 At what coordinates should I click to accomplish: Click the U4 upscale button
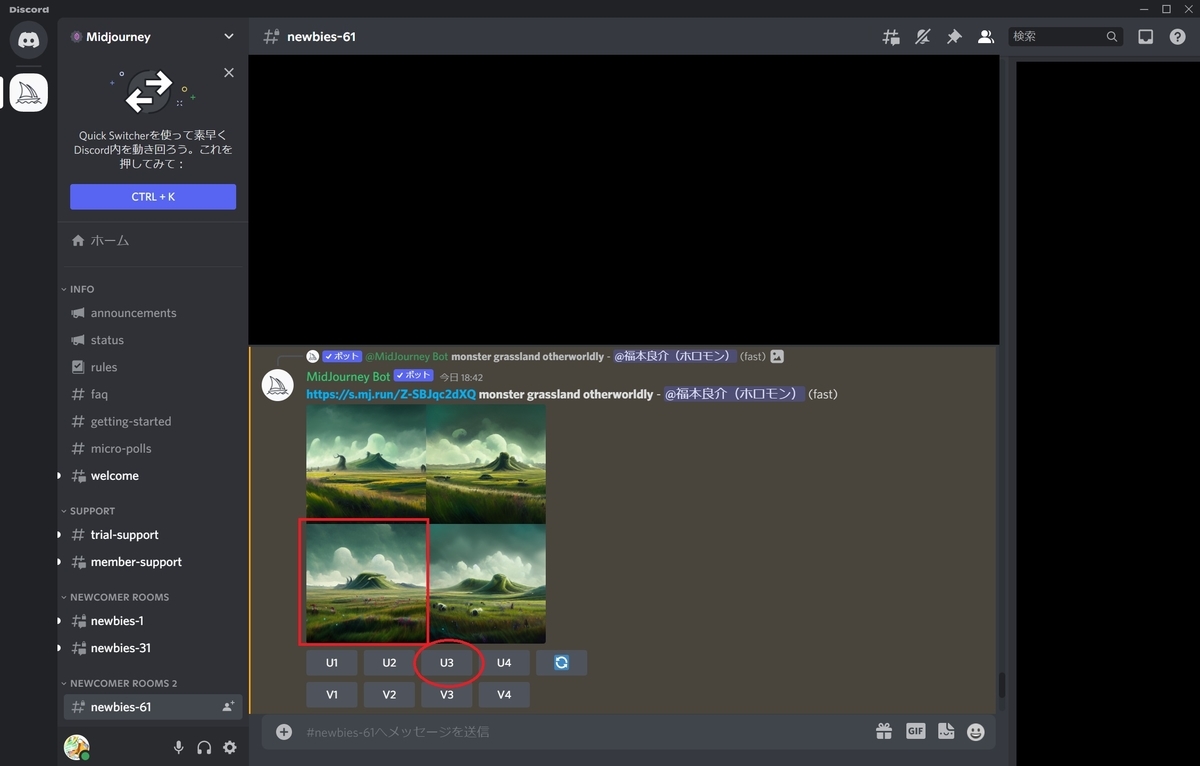[x=504, y=663]
